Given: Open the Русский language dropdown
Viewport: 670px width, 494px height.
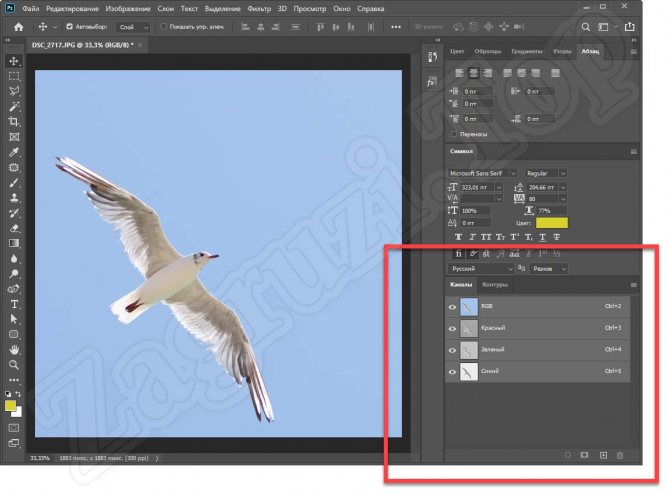Looking at the screenshot, I should pos(480,269).
